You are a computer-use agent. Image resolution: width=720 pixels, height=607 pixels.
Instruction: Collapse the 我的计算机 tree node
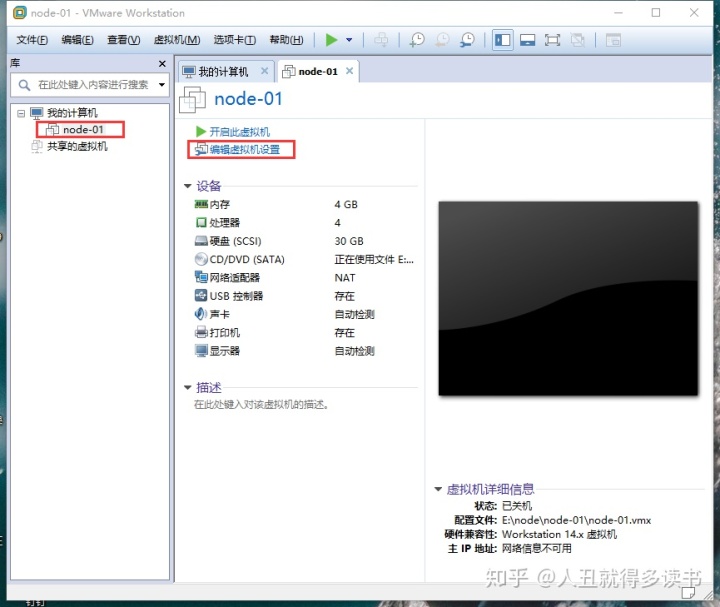click(x=21, y=113)
